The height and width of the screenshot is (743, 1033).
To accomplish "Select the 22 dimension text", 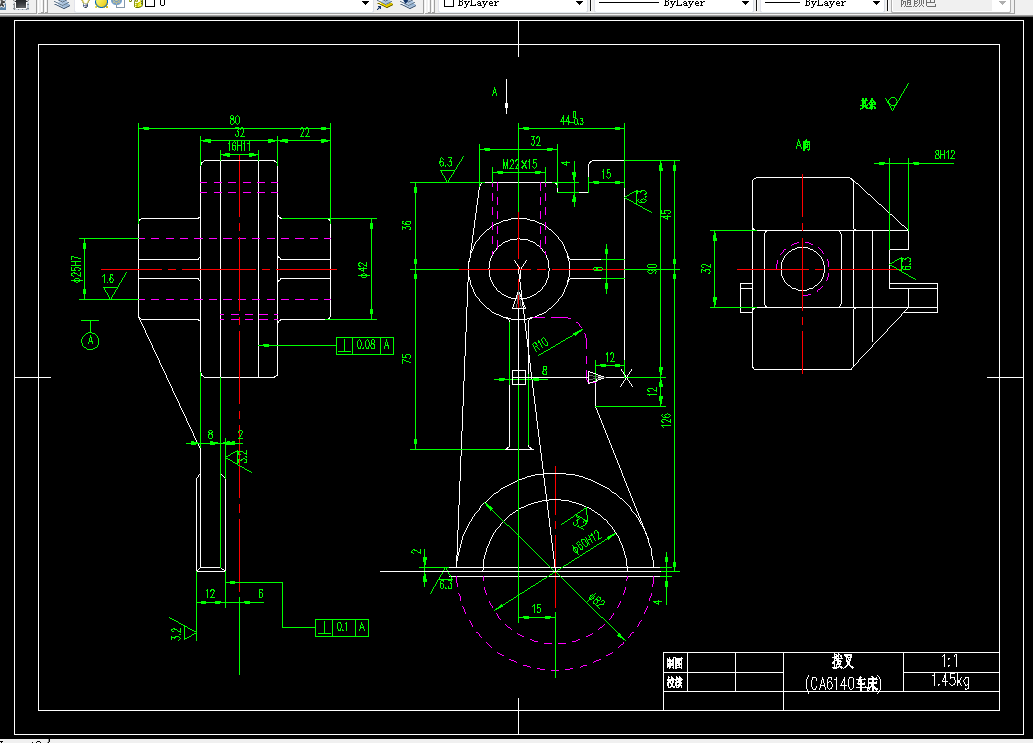I will pyautogui.click(x=304, y=132).
